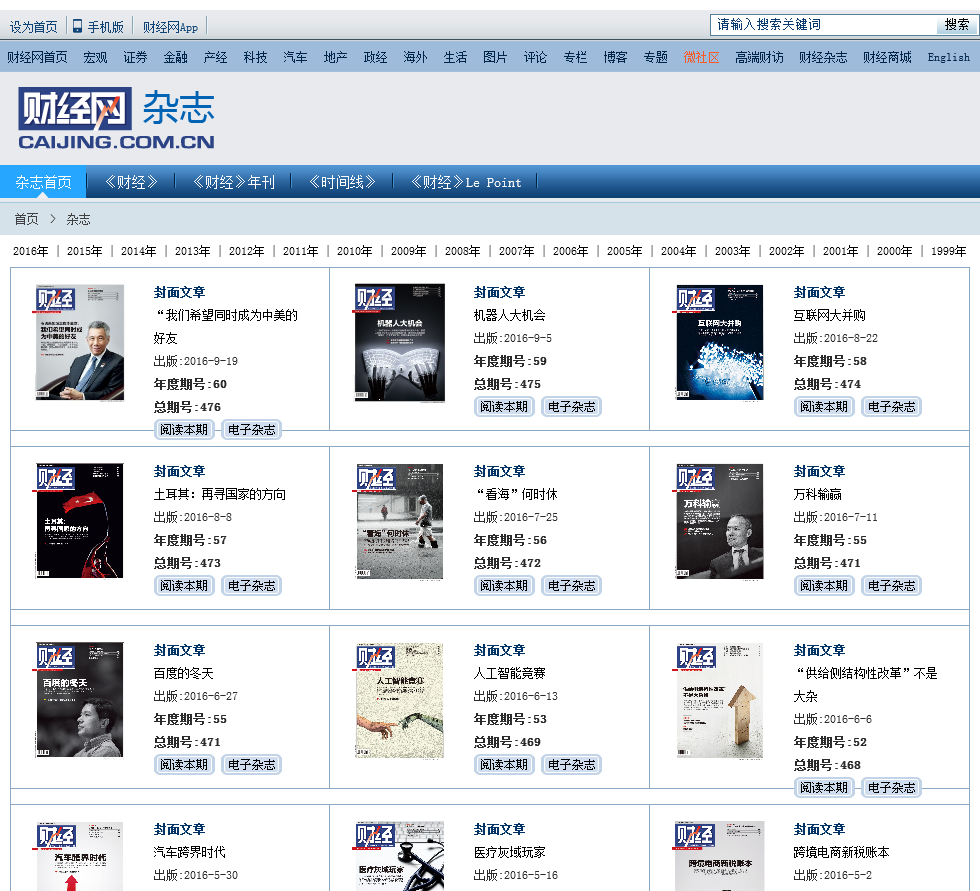
Task: Open the 宏观 navigation item
Action: [95, 57]
